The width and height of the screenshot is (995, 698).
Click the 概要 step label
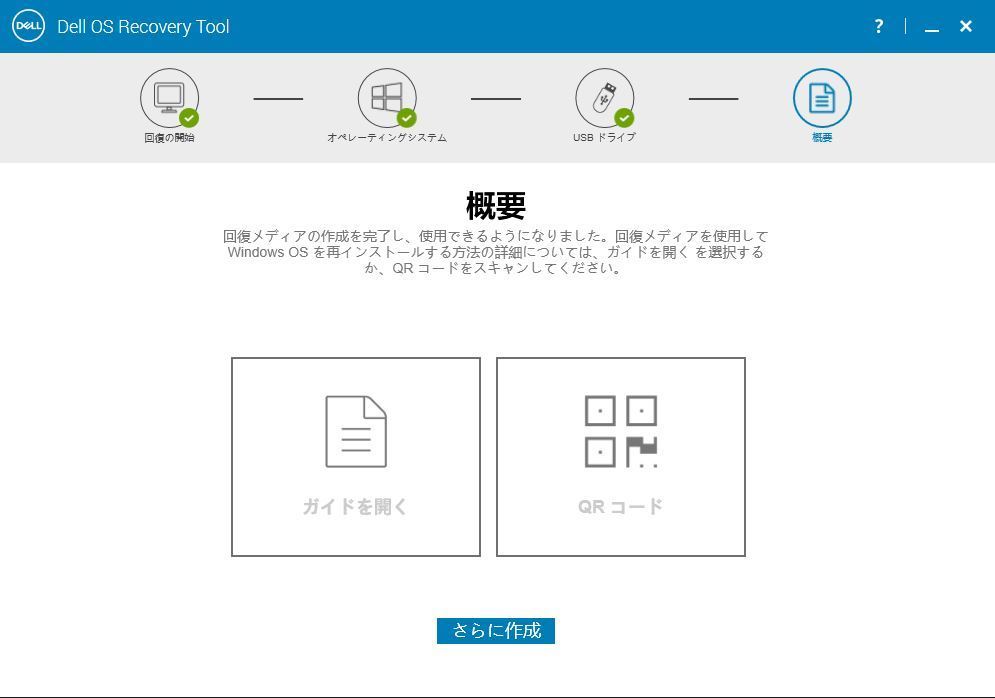822,138
